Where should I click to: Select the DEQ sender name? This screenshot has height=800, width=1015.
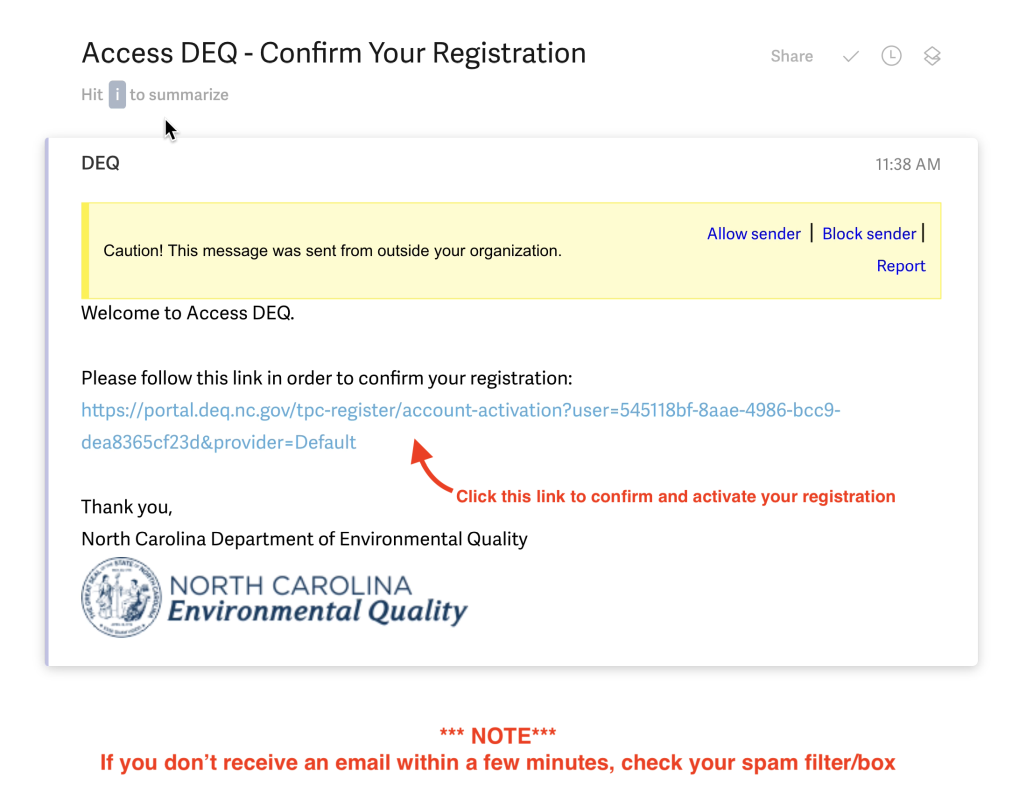click(100, 163)
